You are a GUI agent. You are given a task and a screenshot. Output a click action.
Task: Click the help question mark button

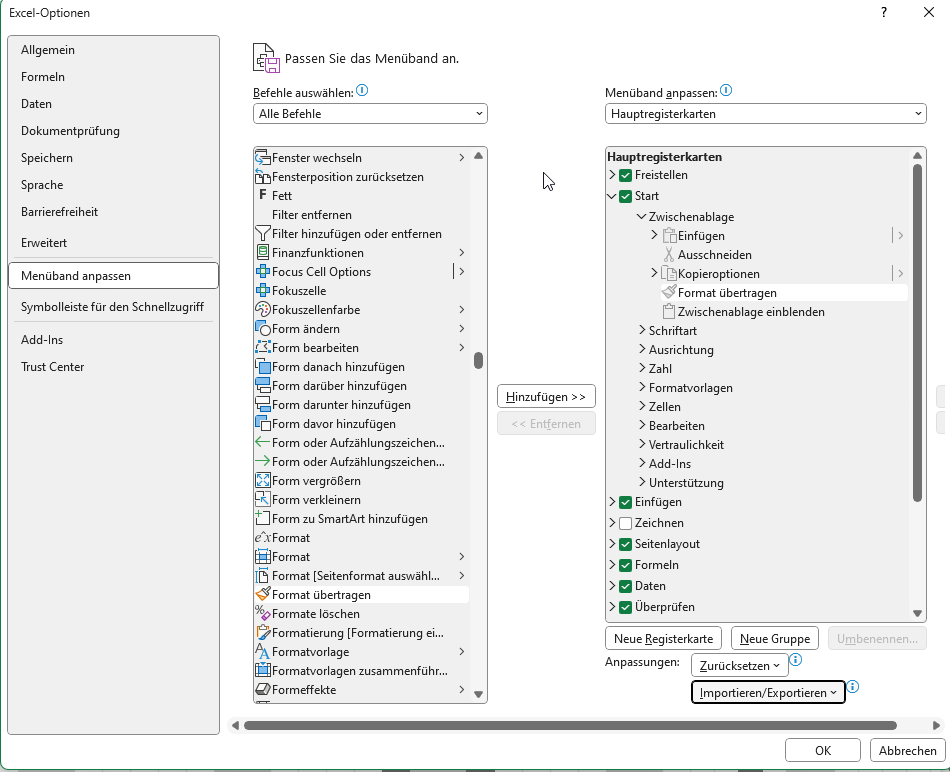pos(884,13)
